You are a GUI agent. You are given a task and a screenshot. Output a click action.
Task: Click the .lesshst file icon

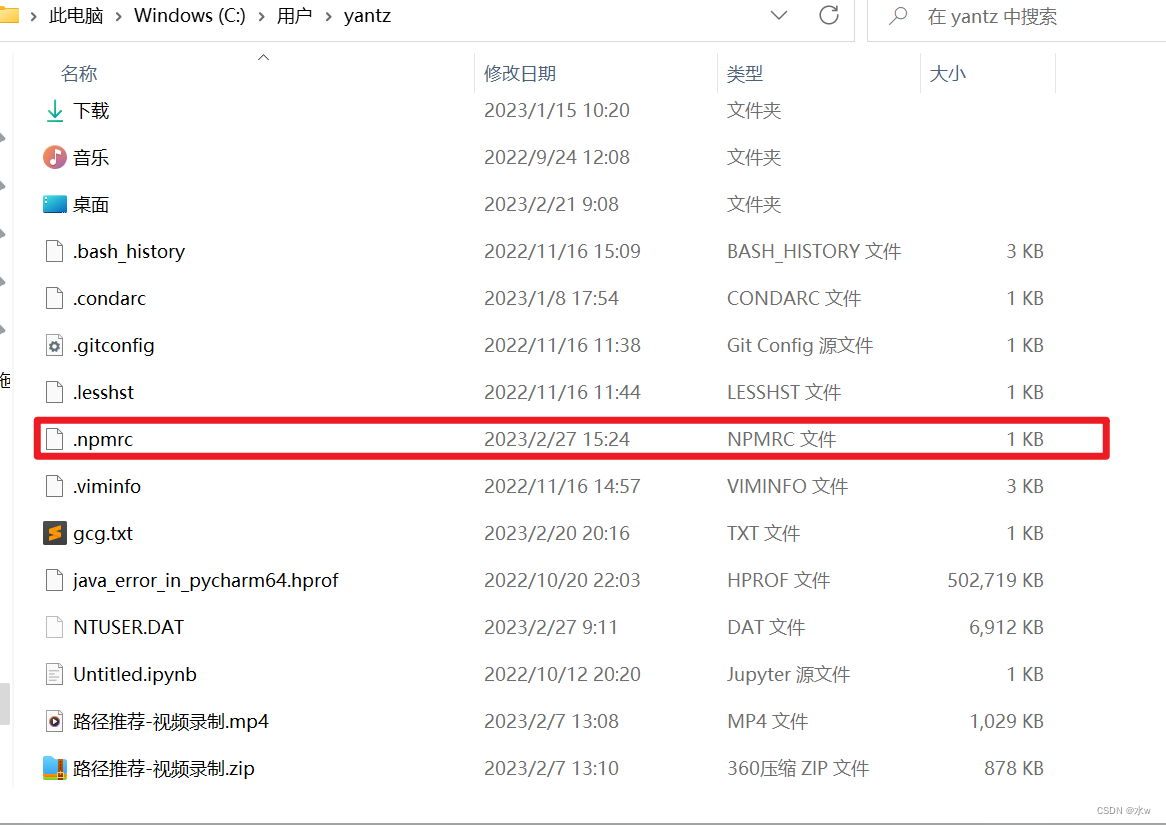(54, 392)
